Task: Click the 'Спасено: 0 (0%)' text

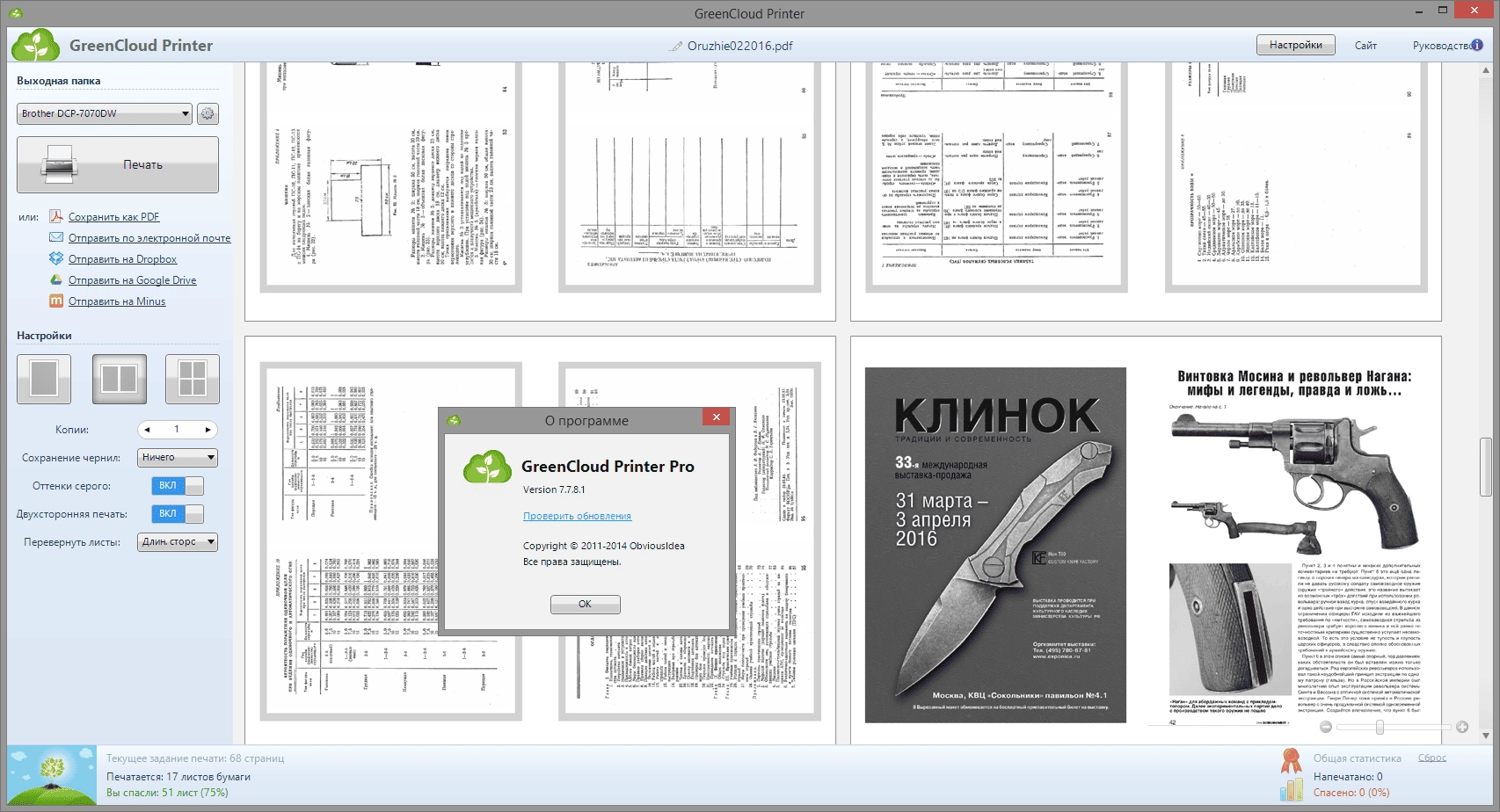Action: [x=1351, y=793]
